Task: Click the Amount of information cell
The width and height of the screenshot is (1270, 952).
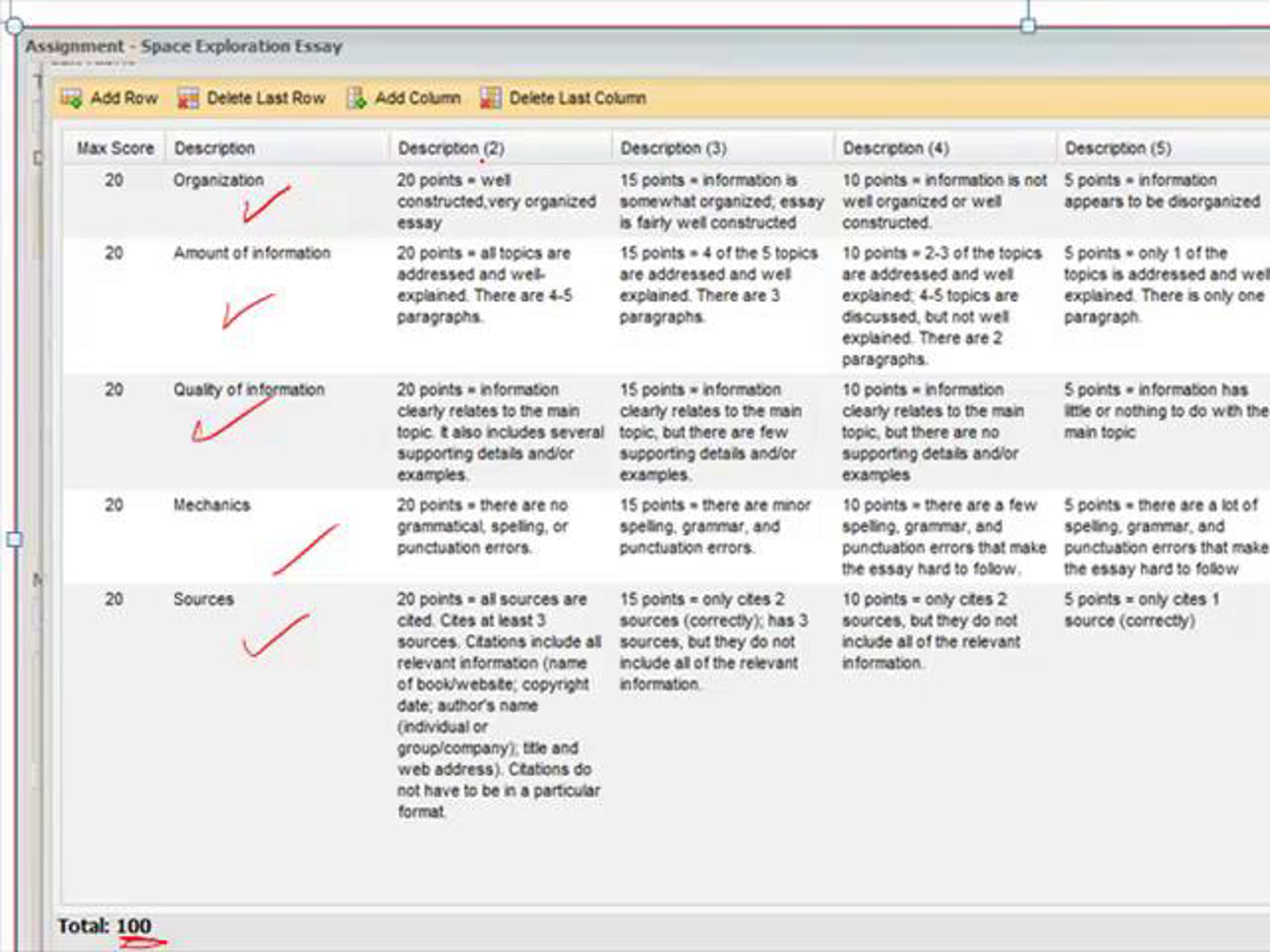Action: click(251, 253)
